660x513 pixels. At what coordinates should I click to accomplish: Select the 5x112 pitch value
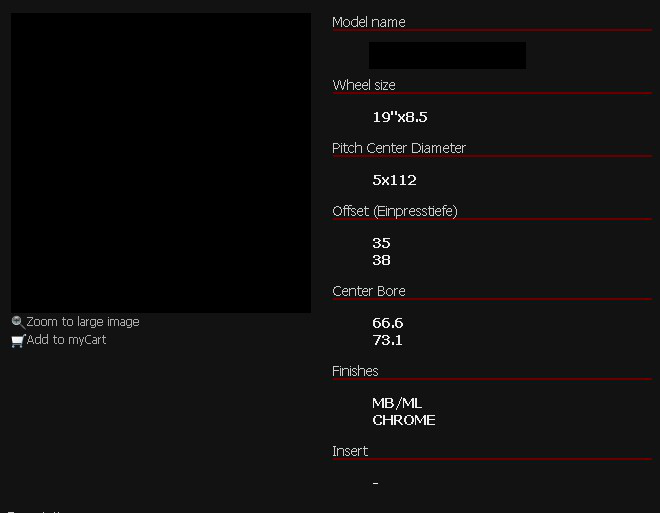point(394,180)
